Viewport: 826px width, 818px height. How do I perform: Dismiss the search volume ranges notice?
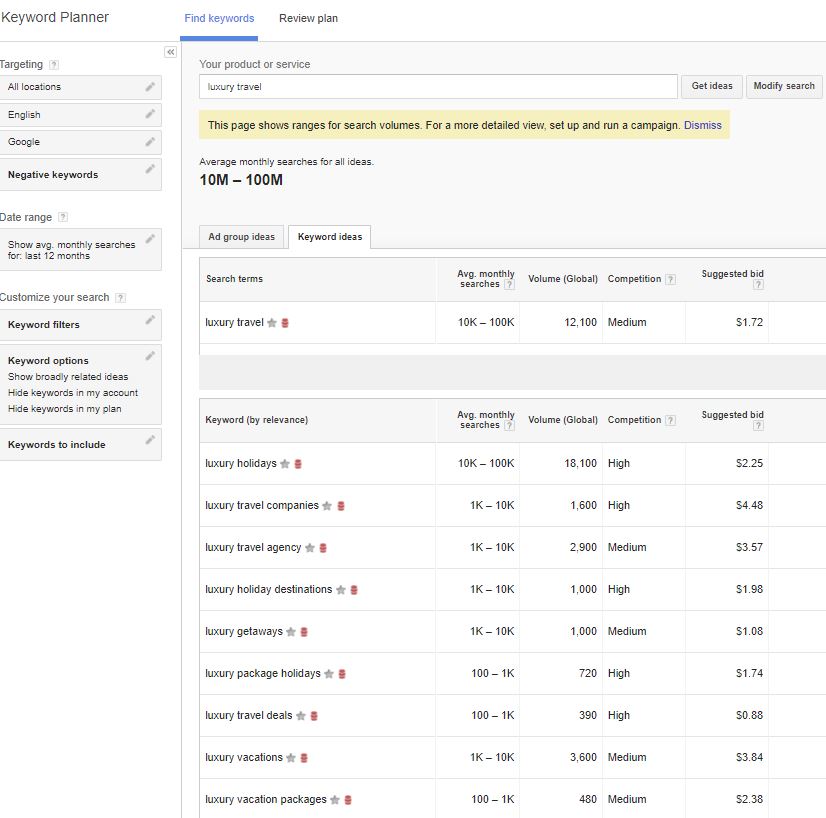tap(702, 125)
